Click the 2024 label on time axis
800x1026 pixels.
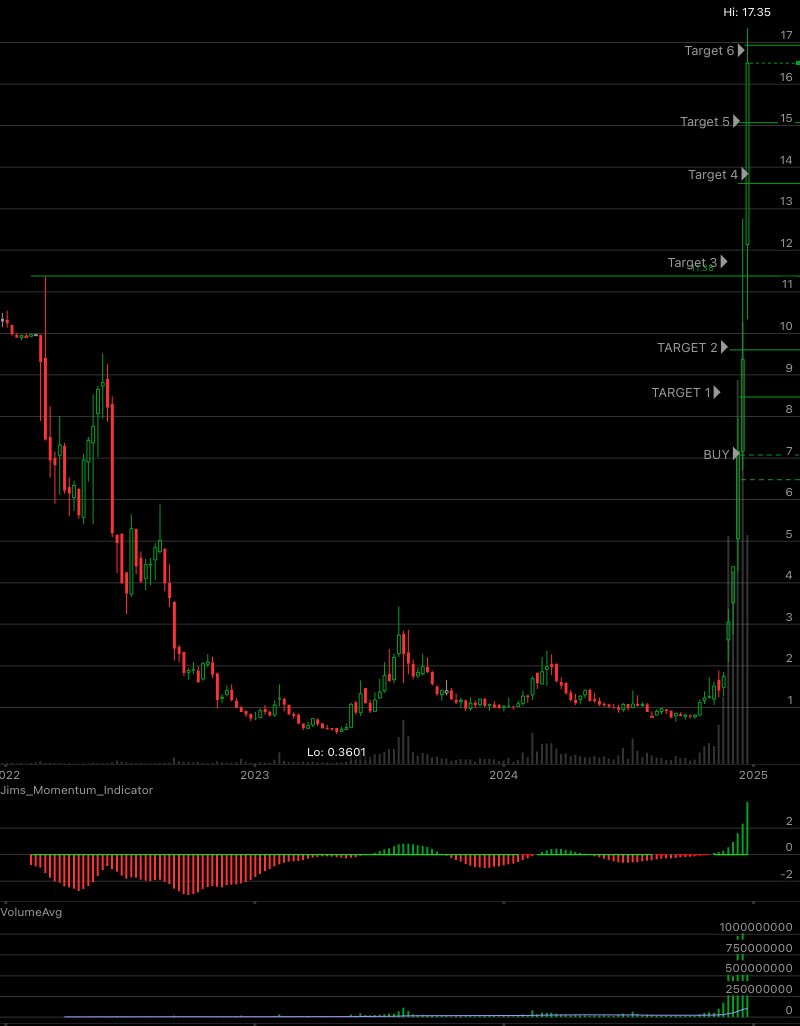coord(504,776)
